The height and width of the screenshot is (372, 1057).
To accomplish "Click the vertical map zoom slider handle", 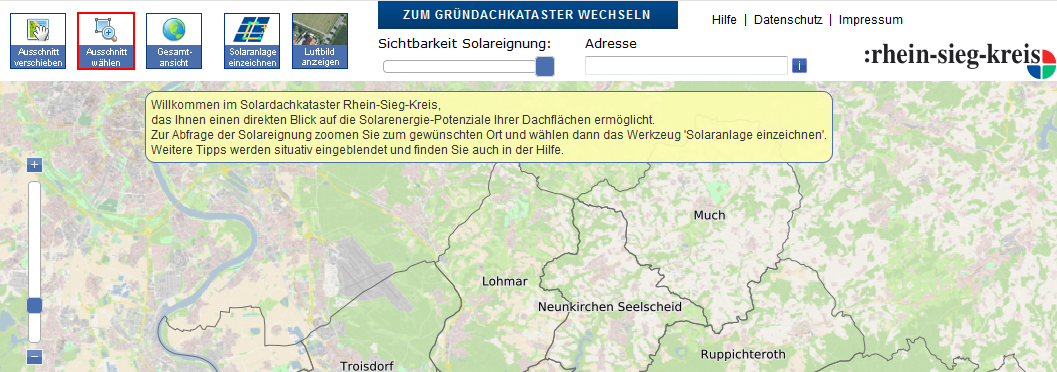I will (34, 305).
